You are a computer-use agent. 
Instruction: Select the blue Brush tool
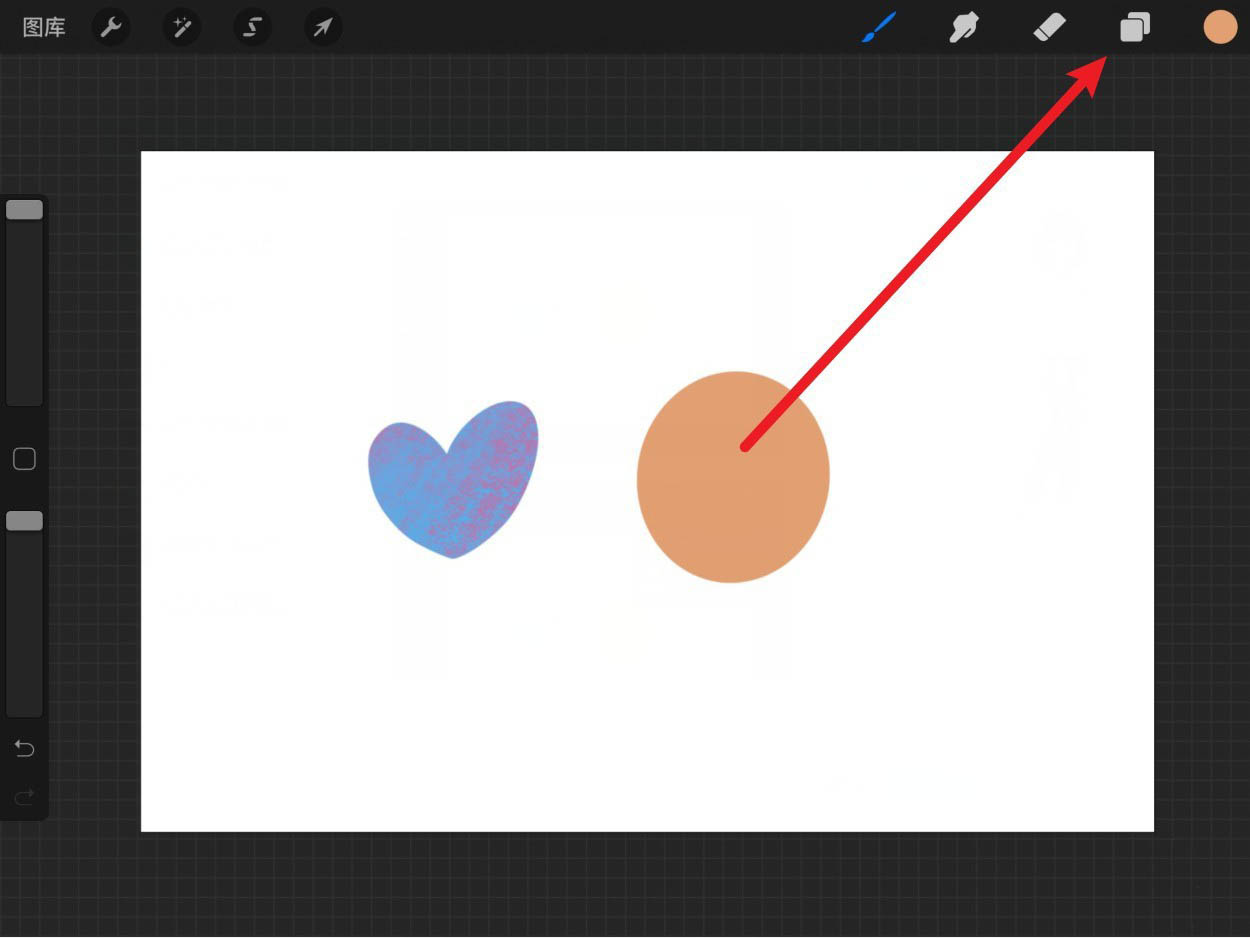click(879, 28)
